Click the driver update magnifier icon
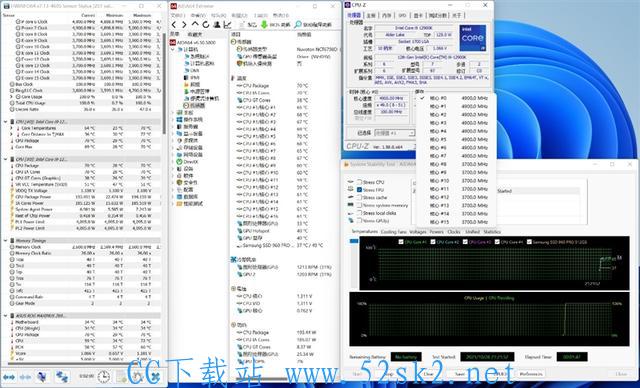 (x=298, y=24)
